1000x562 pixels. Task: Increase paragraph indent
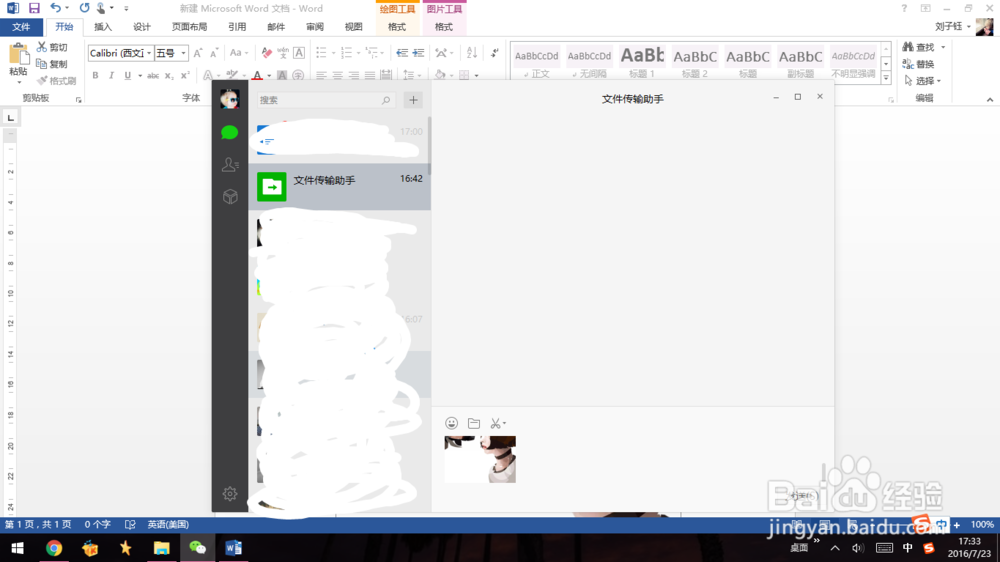418,53
